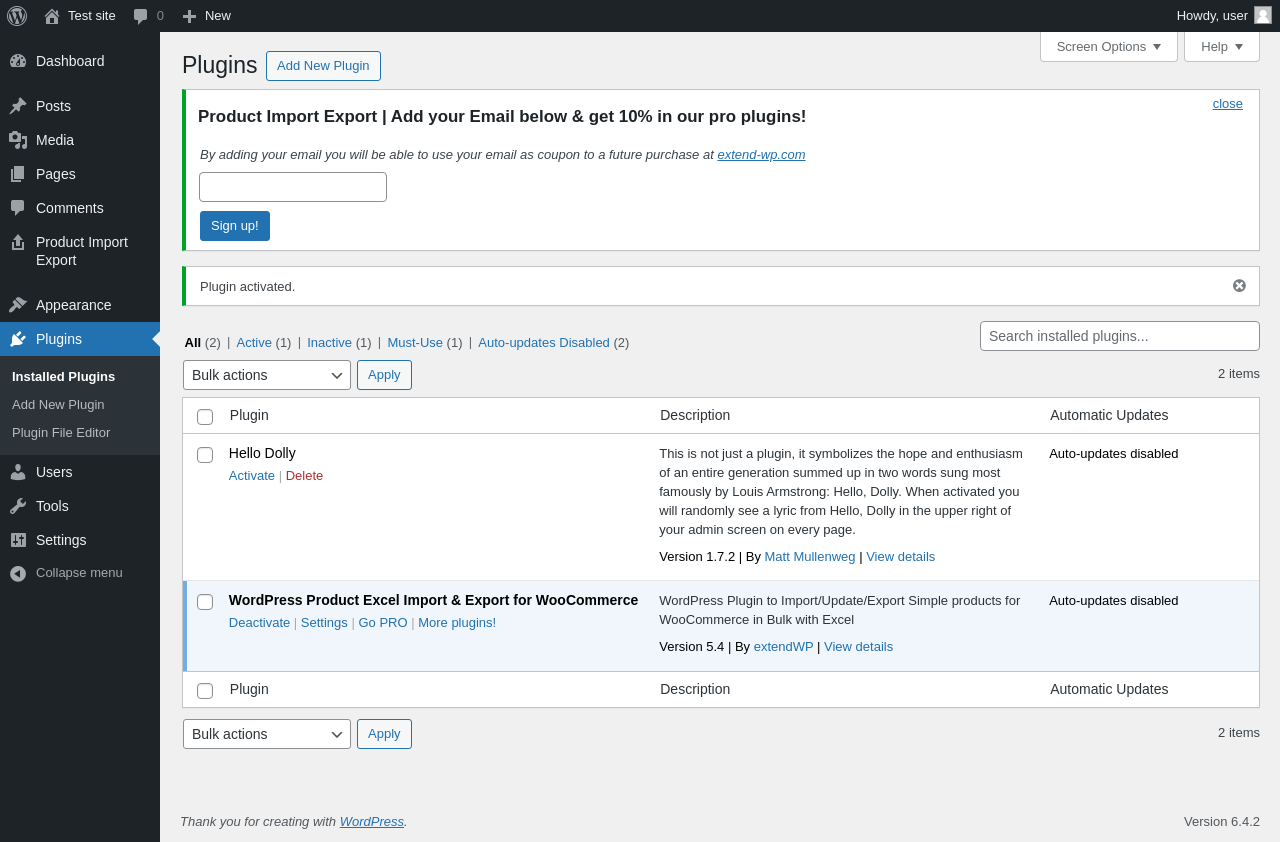Click the Search installed plugins field
This screenshot has width=1280, height=842.
(1119, 336)
